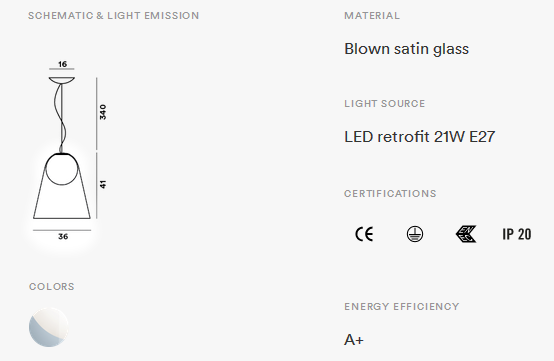This screenshot has height=361, width=554.
Task: Click the 340 cable length dimension
Action: pos(102,112)
